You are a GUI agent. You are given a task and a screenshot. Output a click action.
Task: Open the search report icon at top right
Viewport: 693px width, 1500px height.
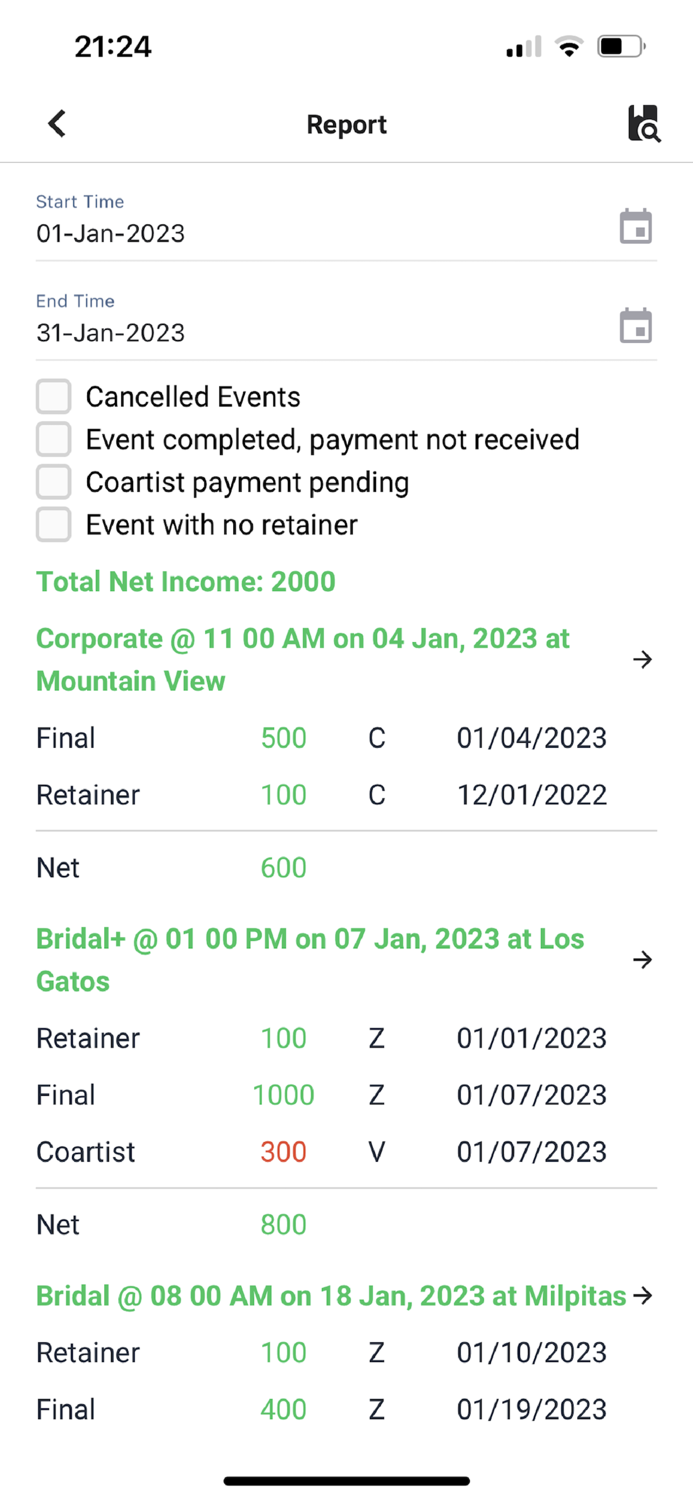click(x=644, y=124)
